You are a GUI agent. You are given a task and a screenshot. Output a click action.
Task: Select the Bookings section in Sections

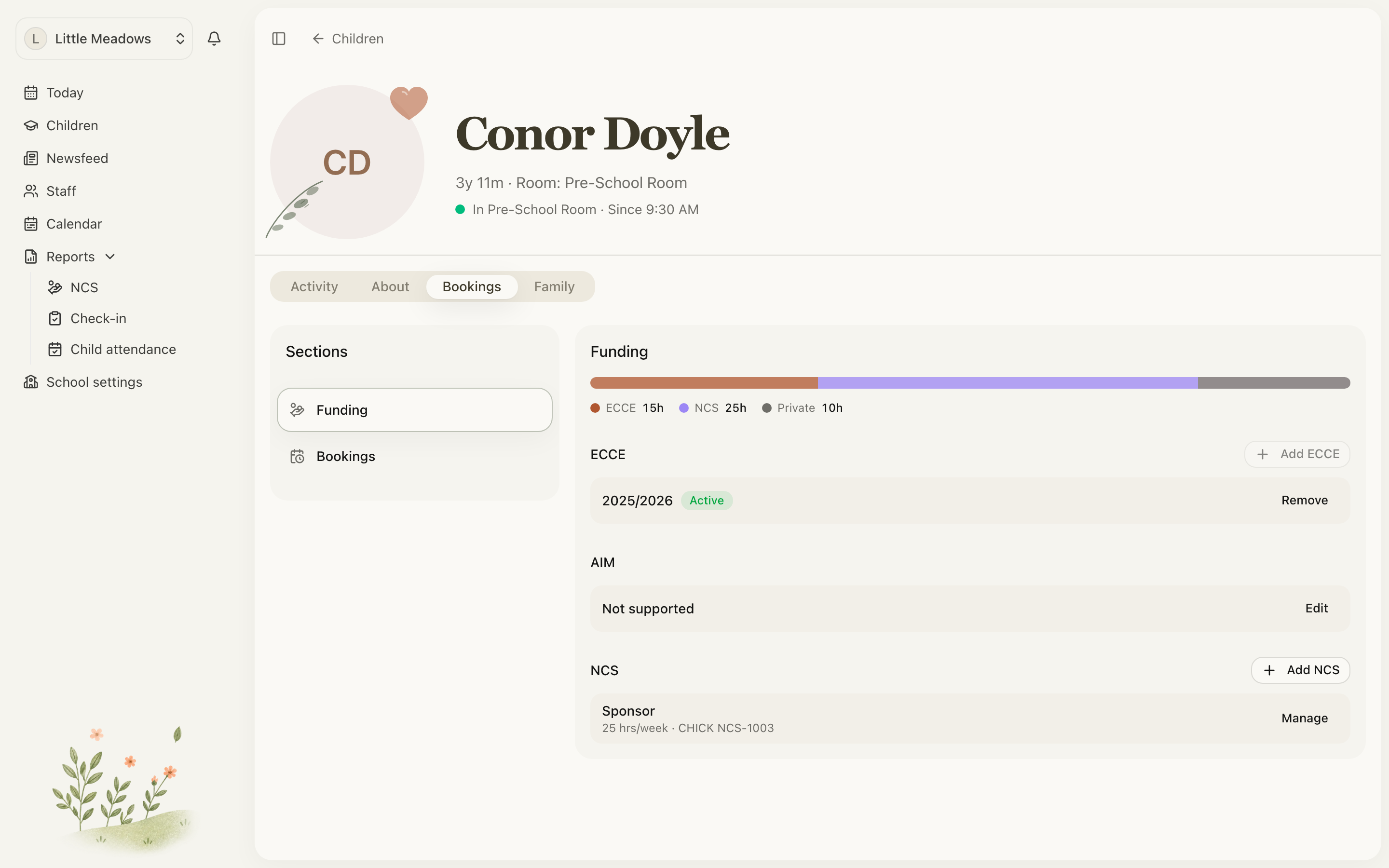[414, 456]
